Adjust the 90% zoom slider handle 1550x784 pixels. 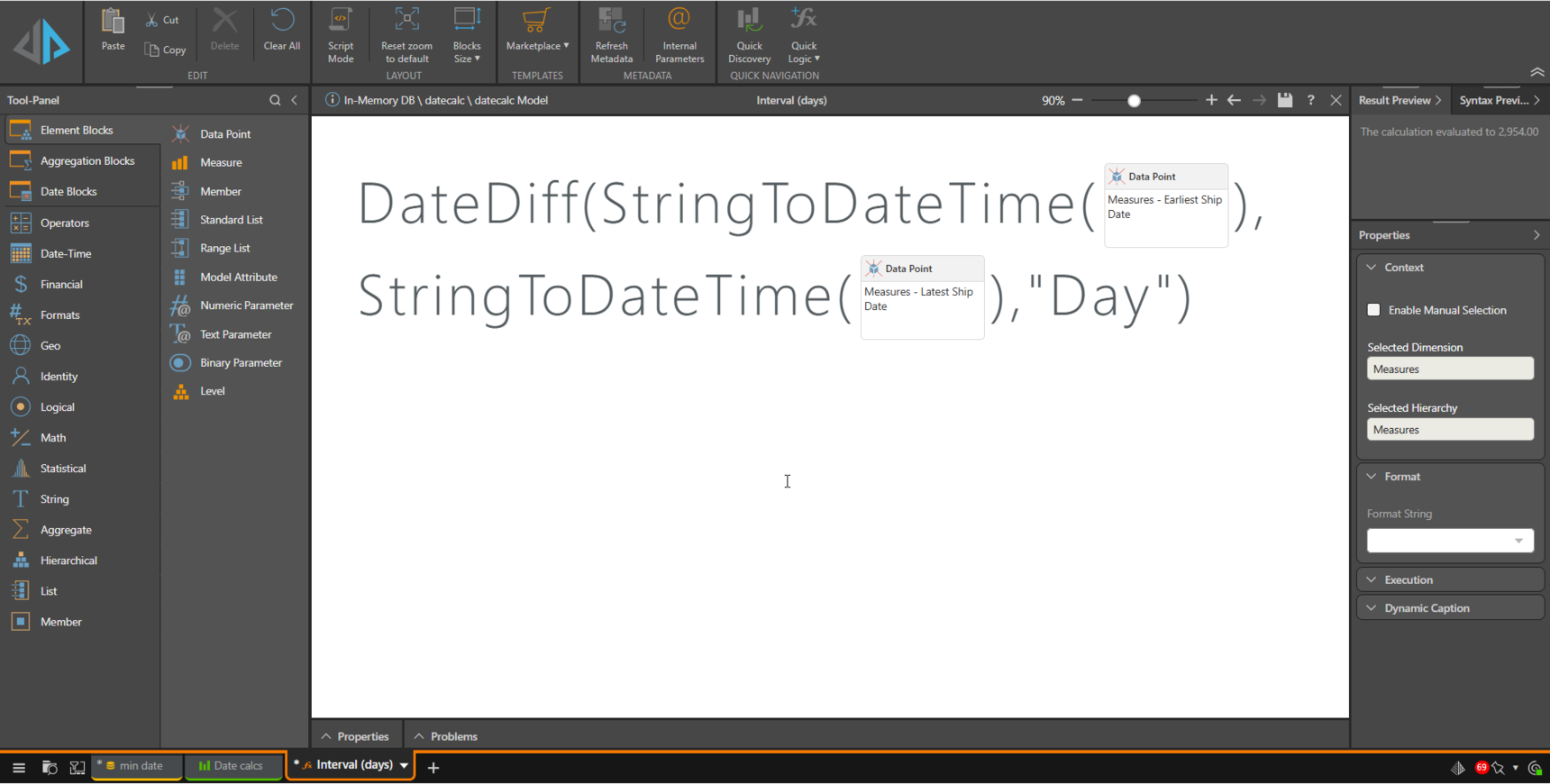click(x=1134, y=101)
